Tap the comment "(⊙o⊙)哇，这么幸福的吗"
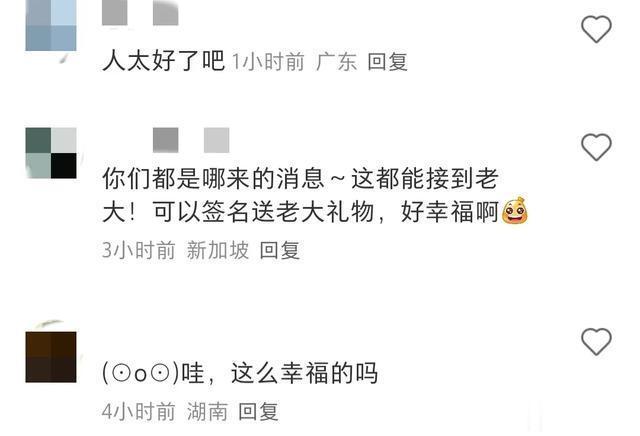 pos(240,373)
